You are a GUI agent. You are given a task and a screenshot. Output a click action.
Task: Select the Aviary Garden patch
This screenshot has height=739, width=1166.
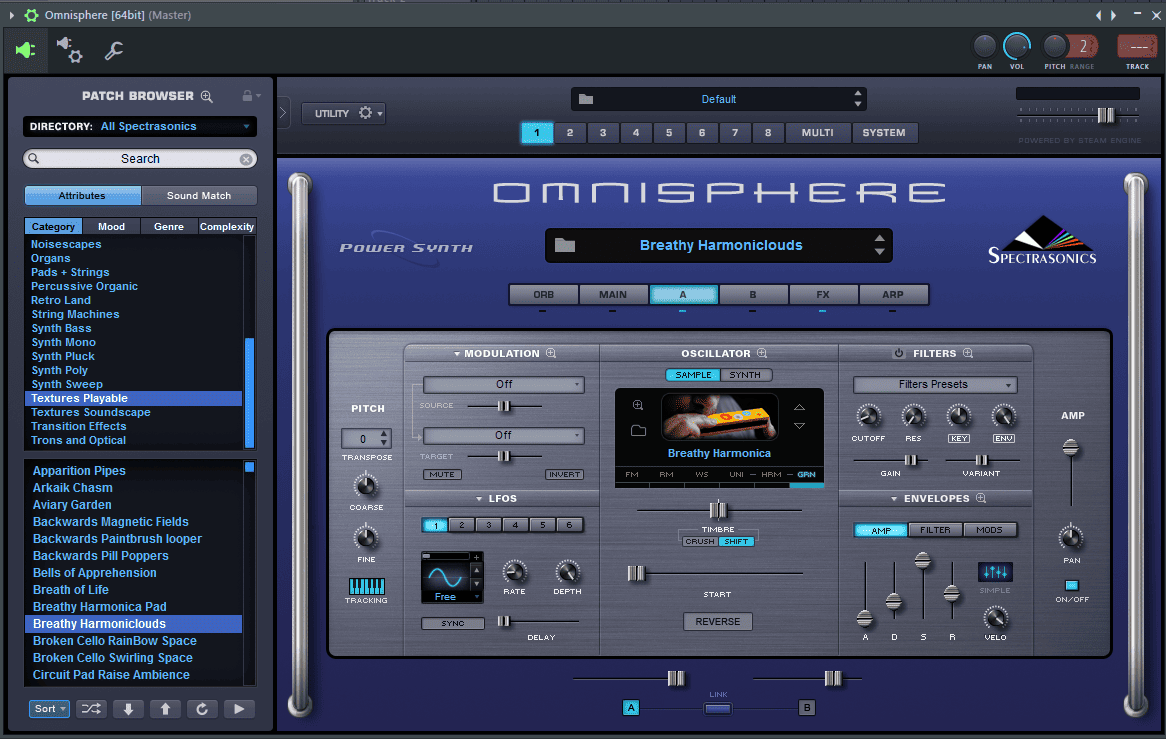72,505
